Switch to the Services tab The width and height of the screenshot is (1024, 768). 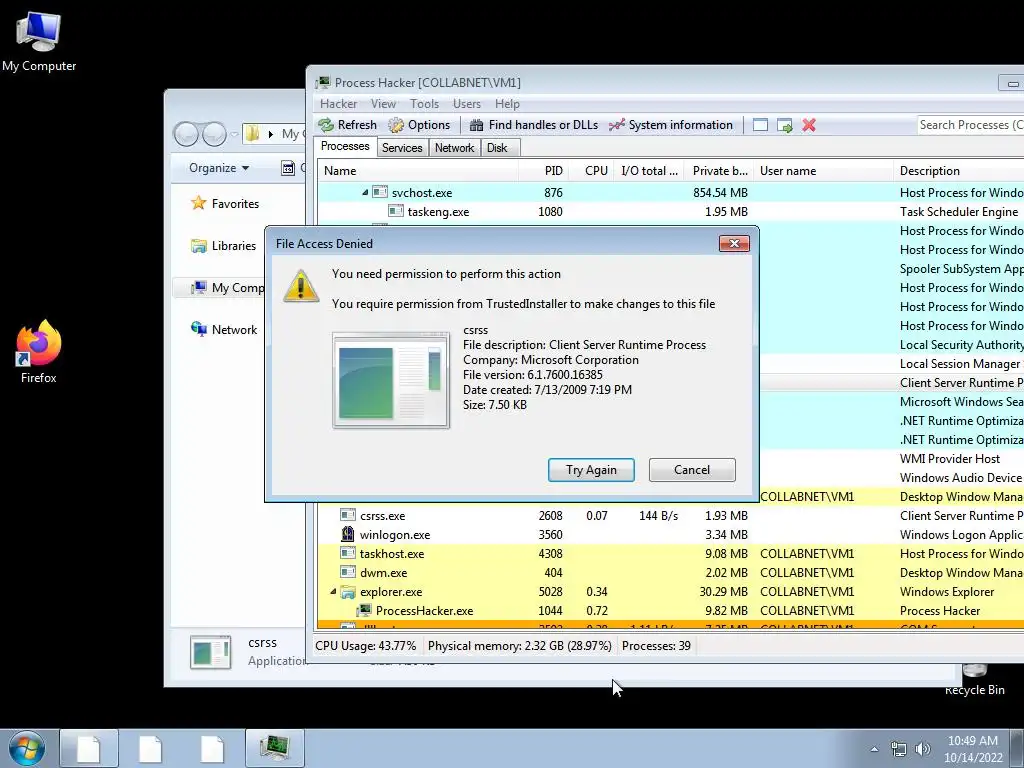(402, 148)
